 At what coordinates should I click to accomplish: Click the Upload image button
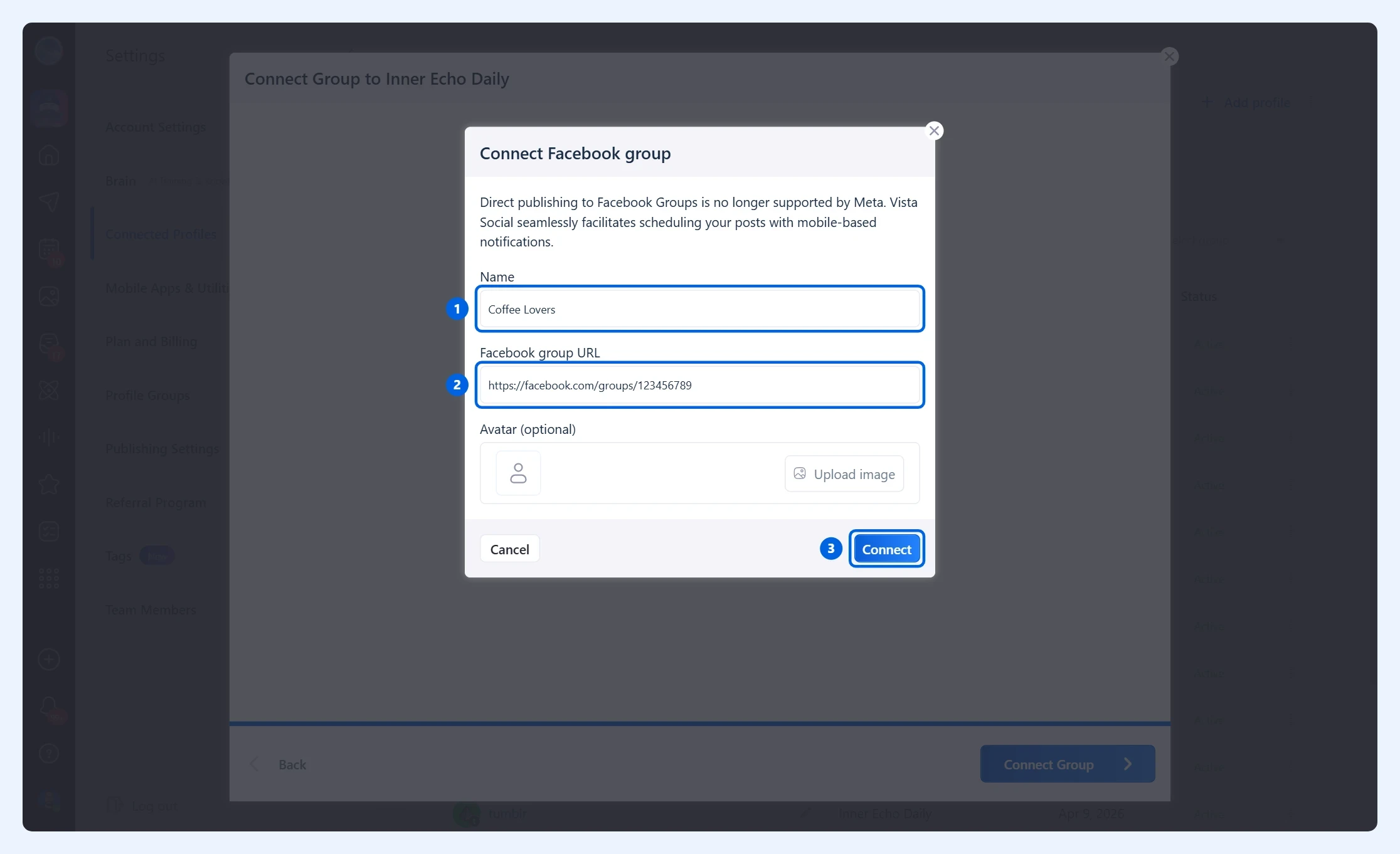[x=844, y=474]
